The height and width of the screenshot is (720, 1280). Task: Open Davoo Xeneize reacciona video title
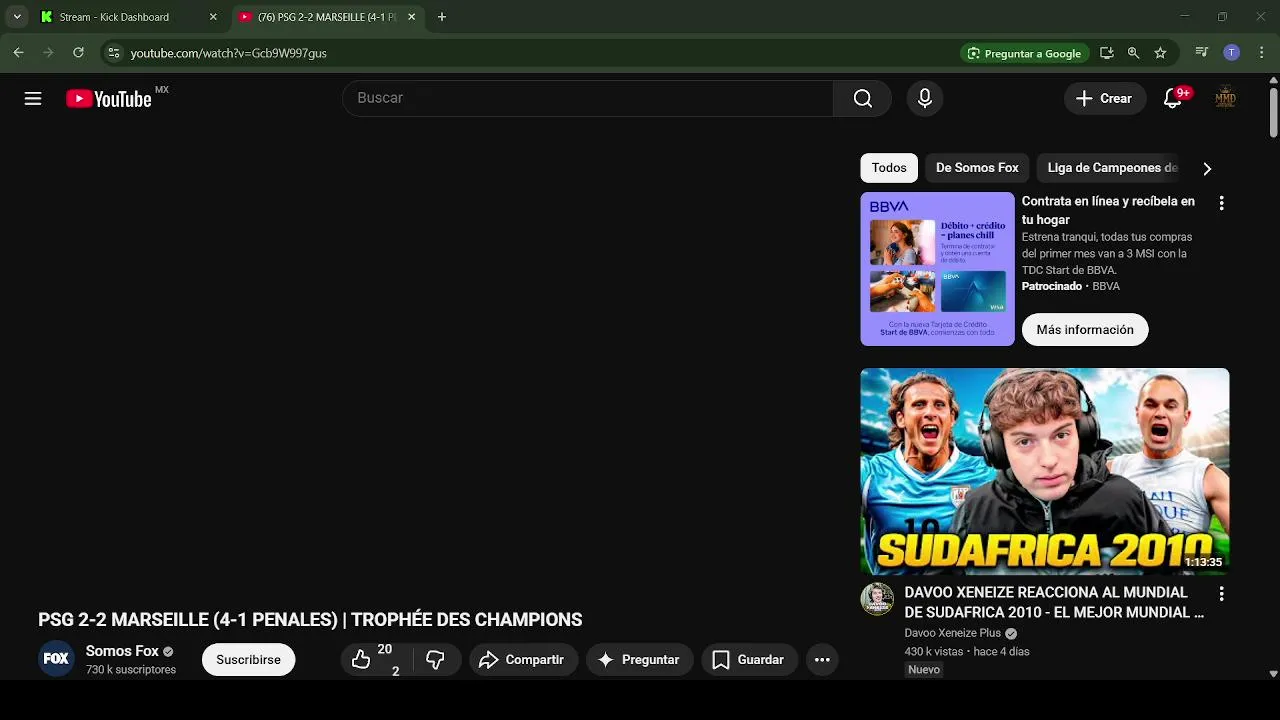tap(1054, 602)
